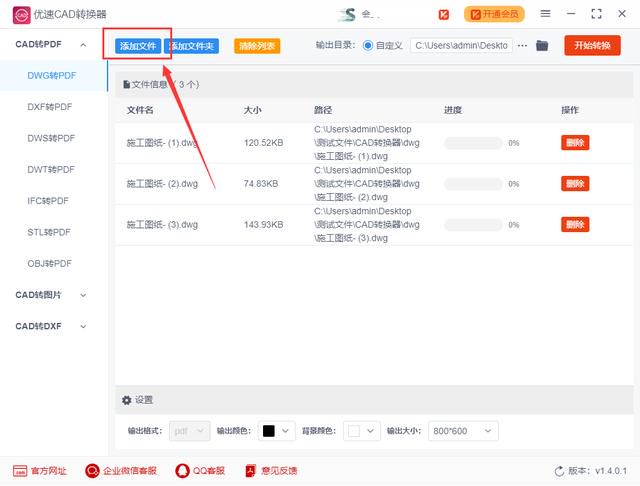Image resolution: width=640 pixels, height=486 pixels.
Task: Click file name 施工图纸- (1).dwg
Action: point(162,143)
